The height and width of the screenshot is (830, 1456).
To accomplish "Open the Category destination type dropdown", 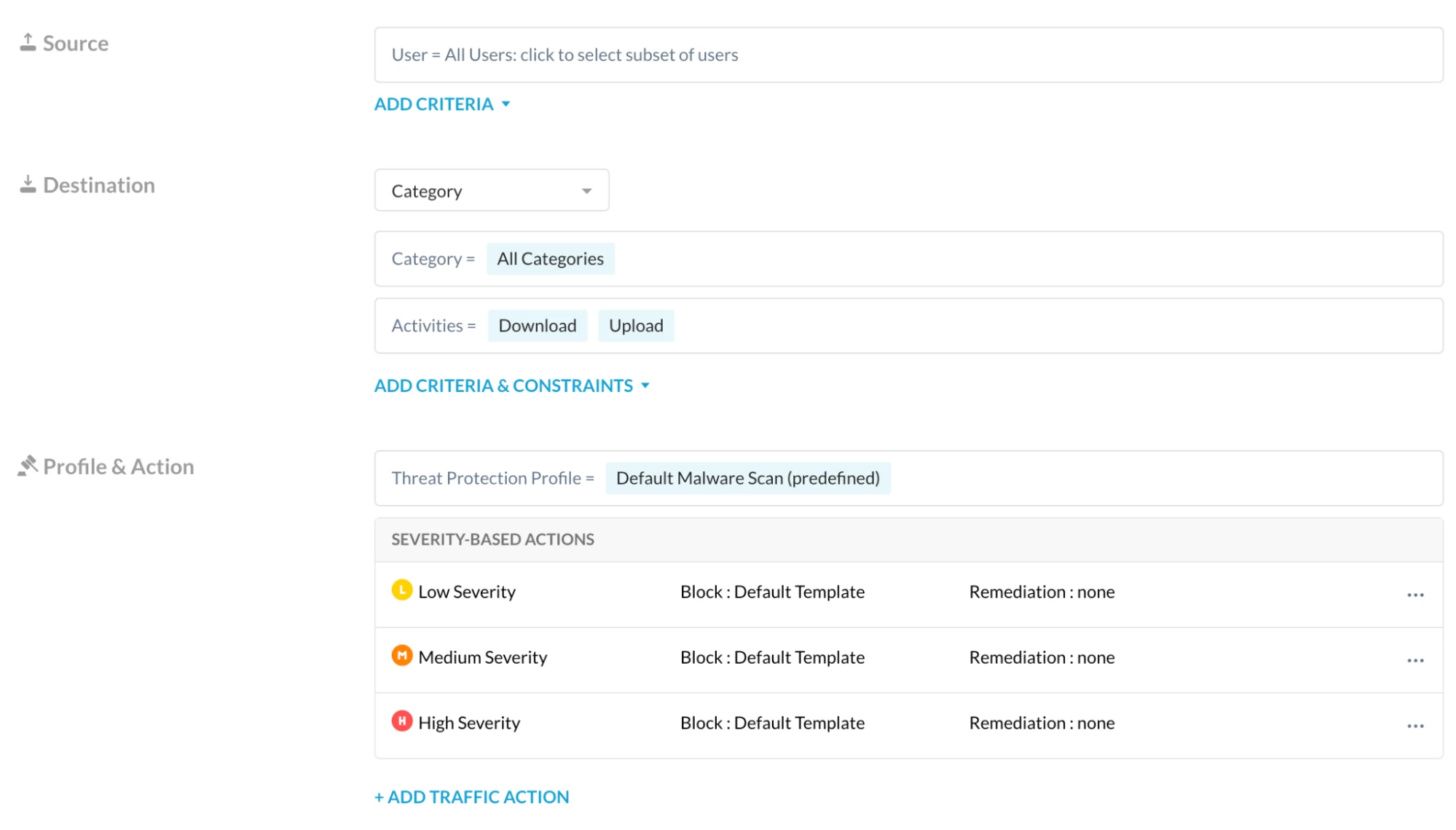I will click(x=492, y=191).
